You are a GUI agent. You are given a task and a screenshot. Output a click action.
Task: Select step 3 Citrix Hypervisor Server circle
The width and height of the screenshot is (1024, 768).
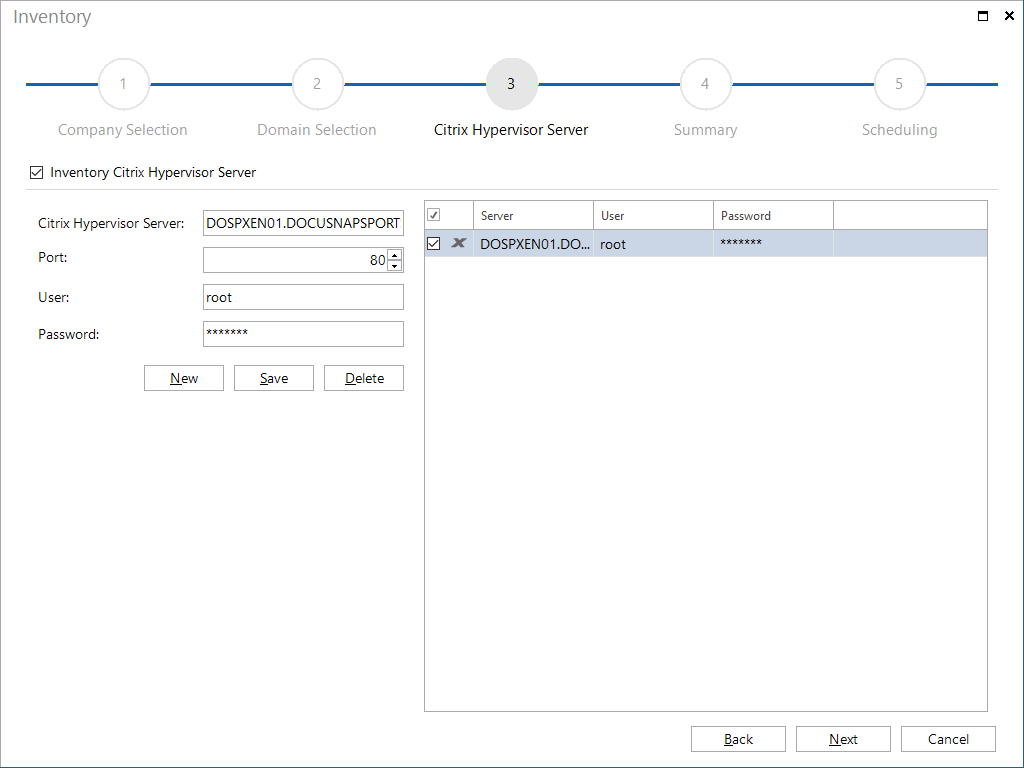pos(511,84)
